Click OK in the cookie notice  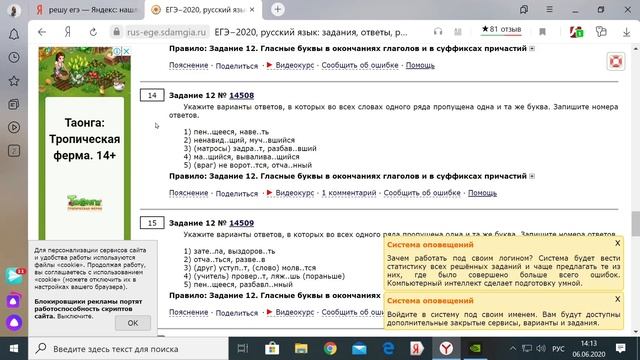click(x=133, y=323)
